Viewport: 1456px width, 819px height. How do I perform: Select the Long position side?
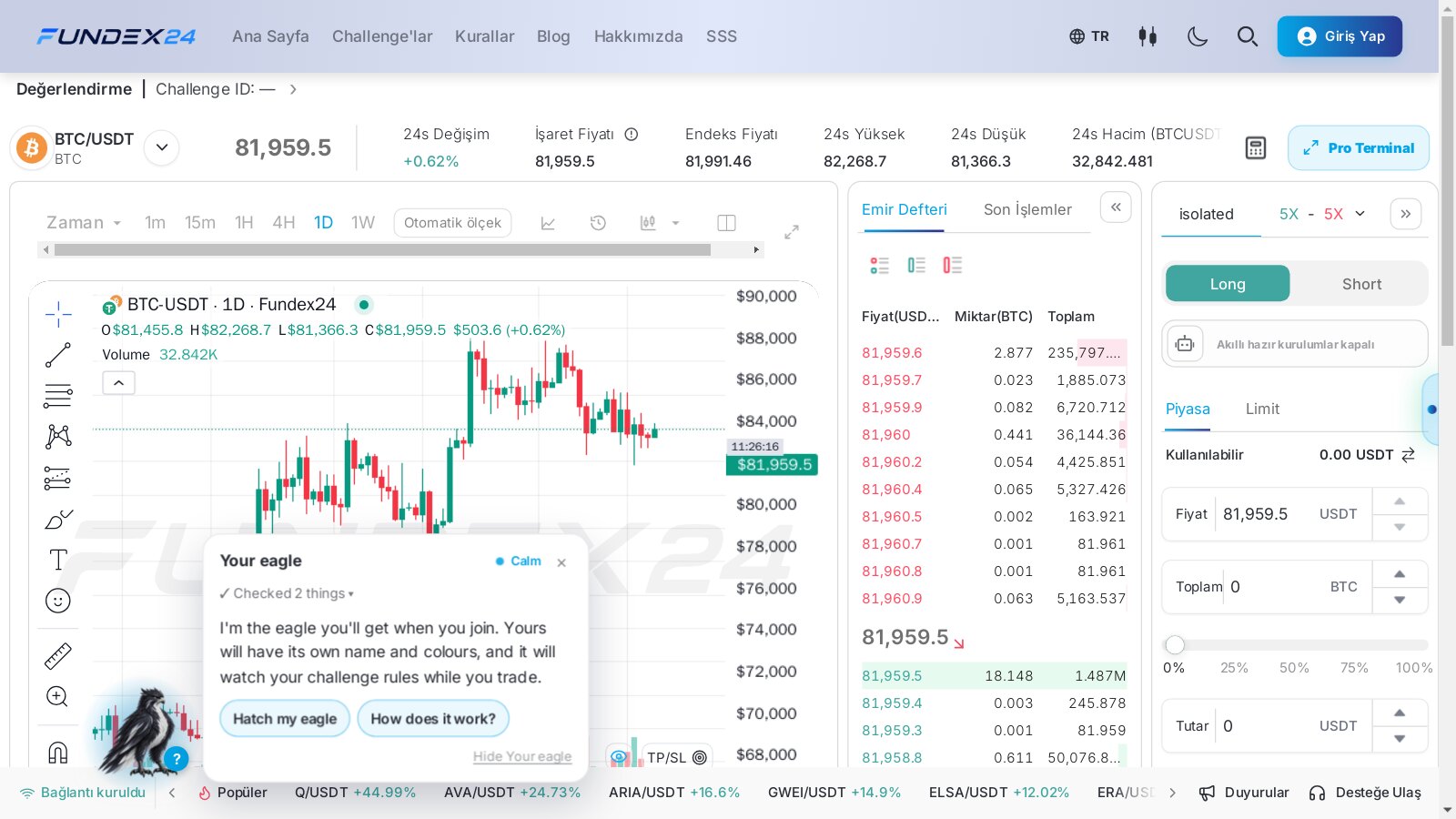[x=1228, y=284]
